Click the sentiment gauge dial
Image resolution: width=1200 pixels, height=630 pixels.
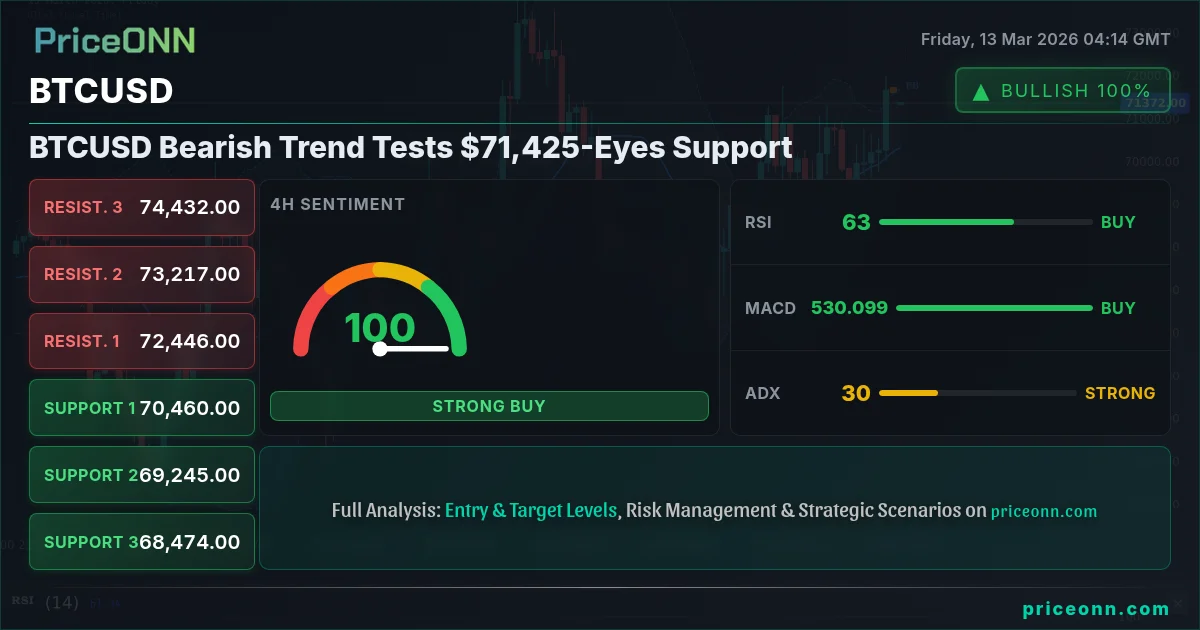380,310
